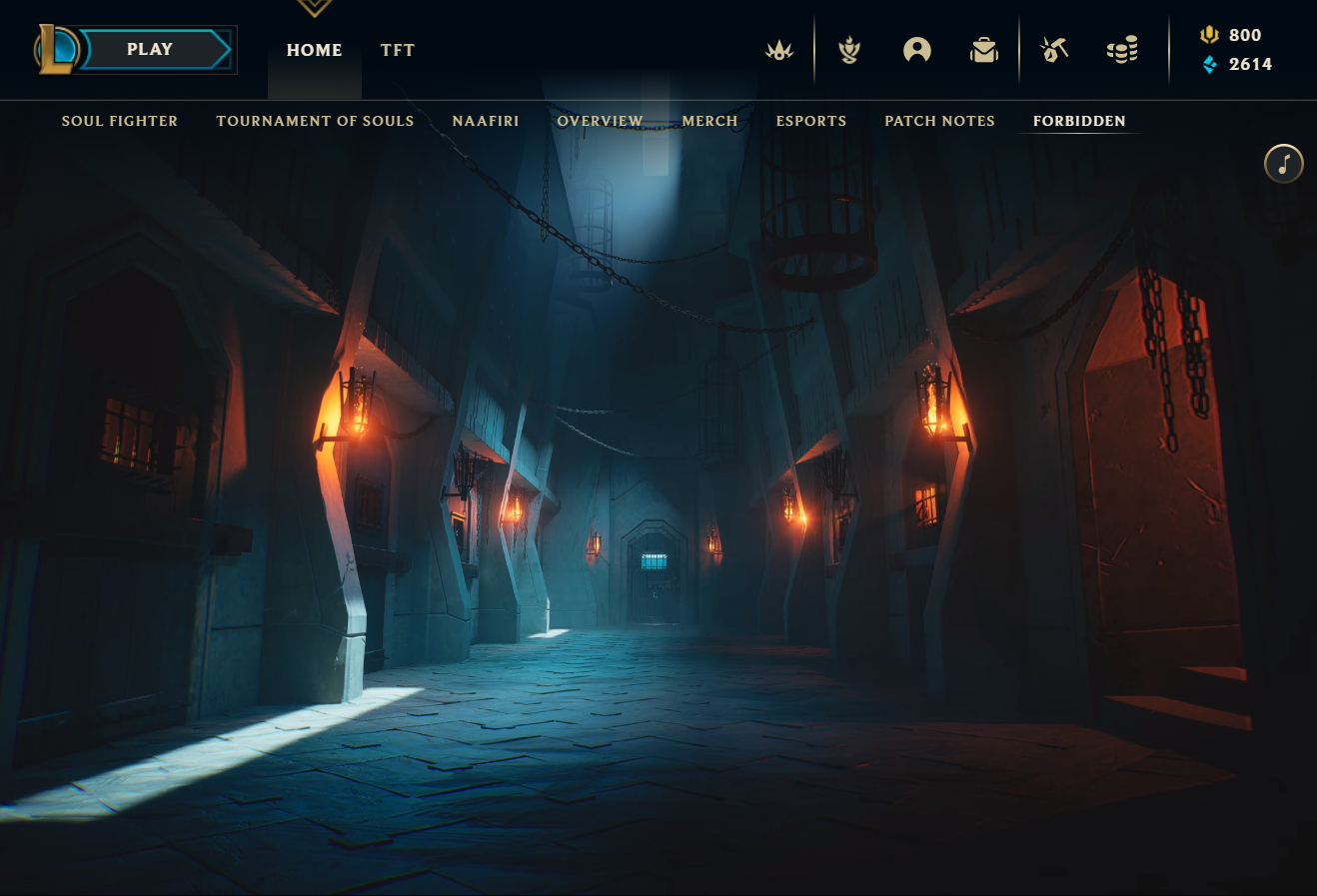Viewport: 1317px width, 896px height.
Task: Open the Collection backpack icon
Action: click(x=984, y=50)
